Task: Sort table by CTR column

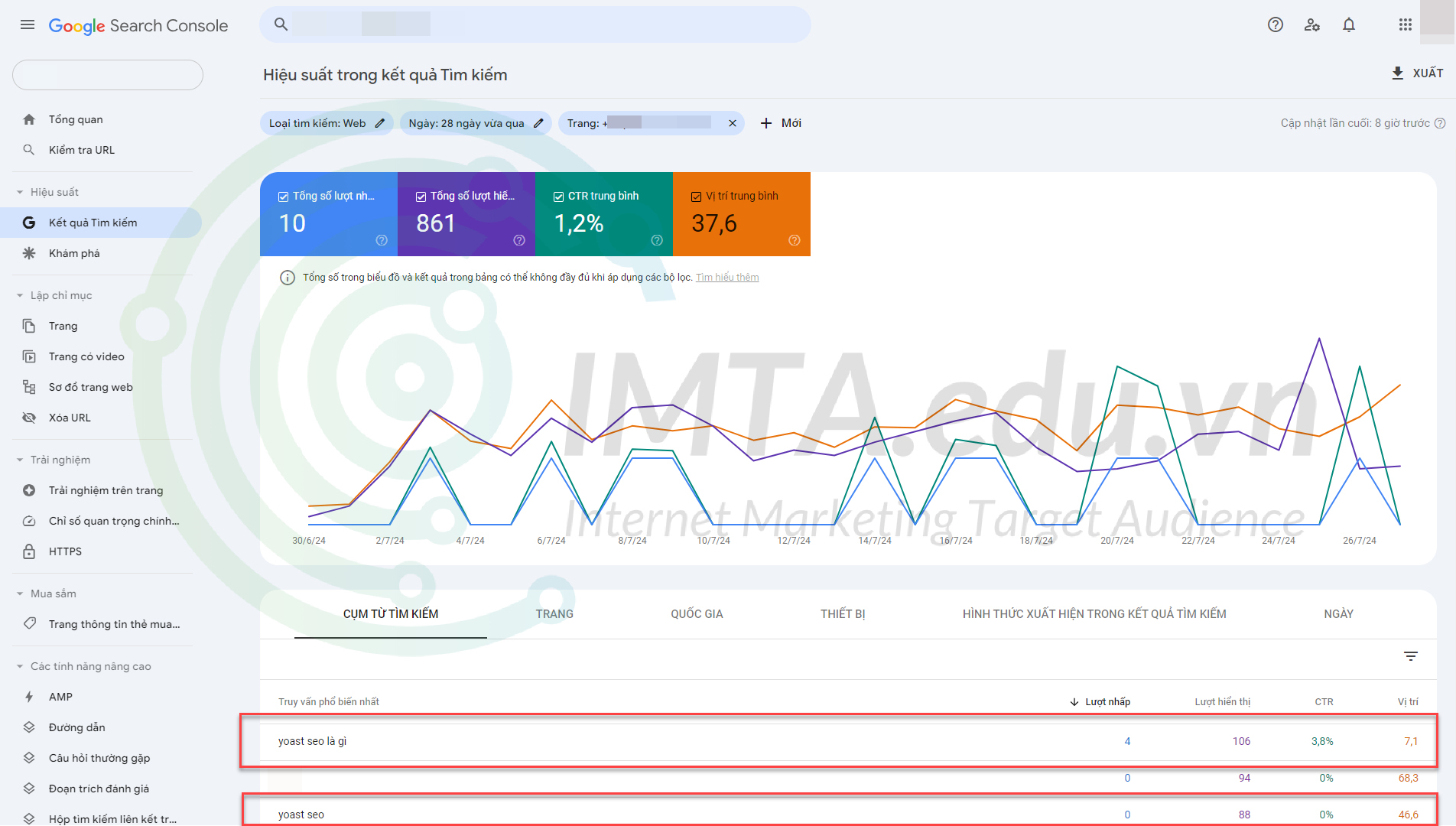Action: coord(1324,701)
